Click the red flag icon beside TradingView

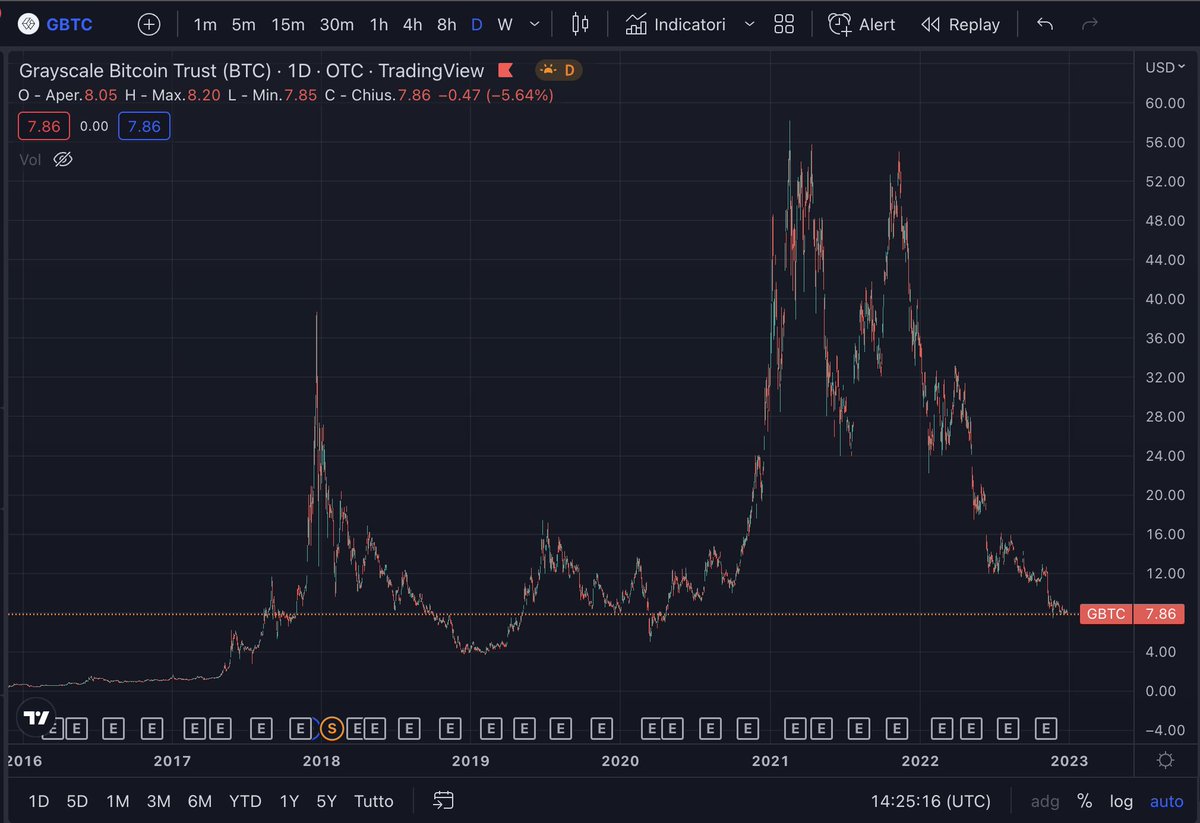point(506,70)
